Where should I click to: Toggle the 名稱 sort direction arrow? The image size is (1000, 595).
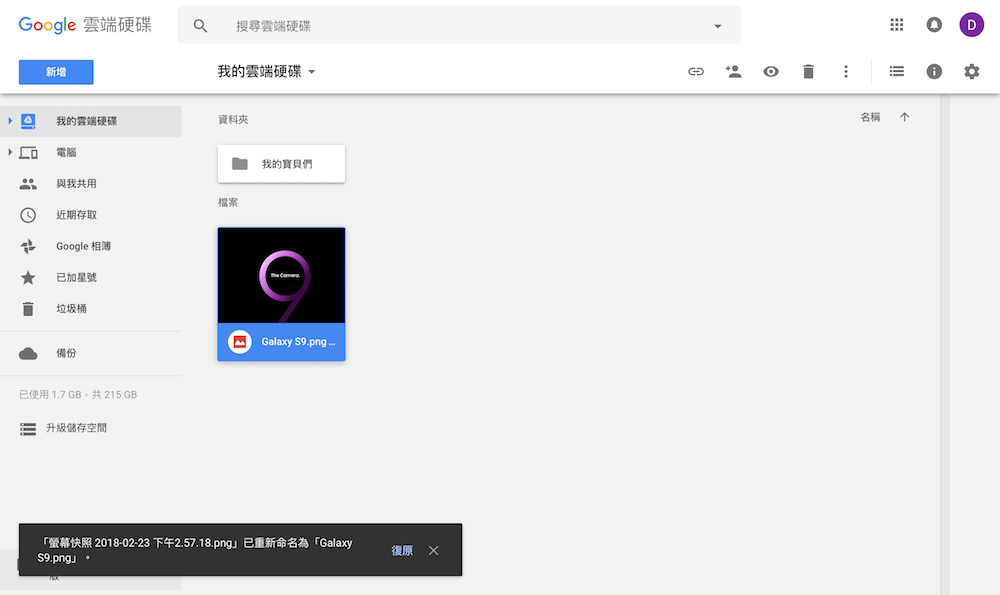(904, 116)
